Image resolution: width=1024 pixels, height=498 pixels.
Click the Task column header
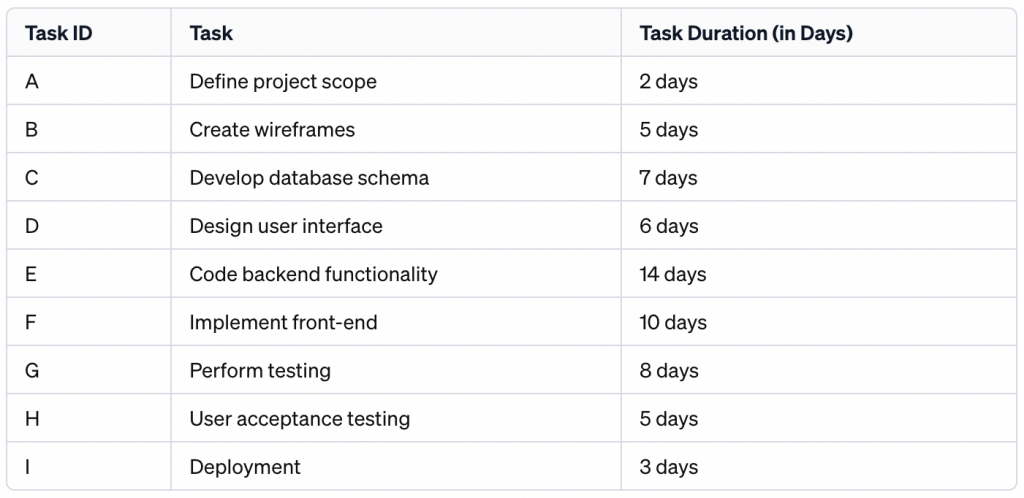coord(211,33)
